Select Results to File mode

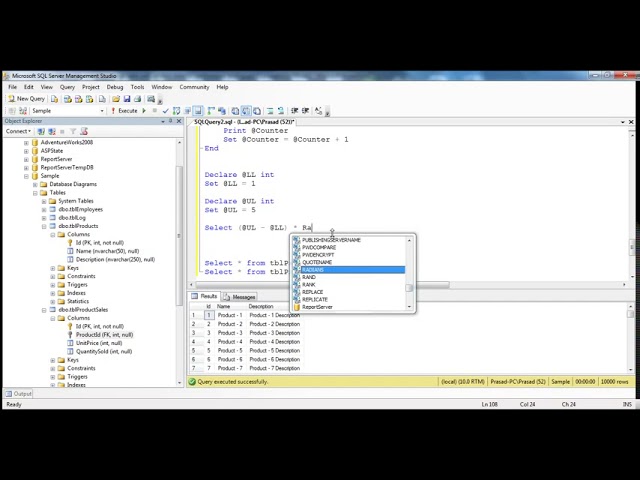(257, 111)
